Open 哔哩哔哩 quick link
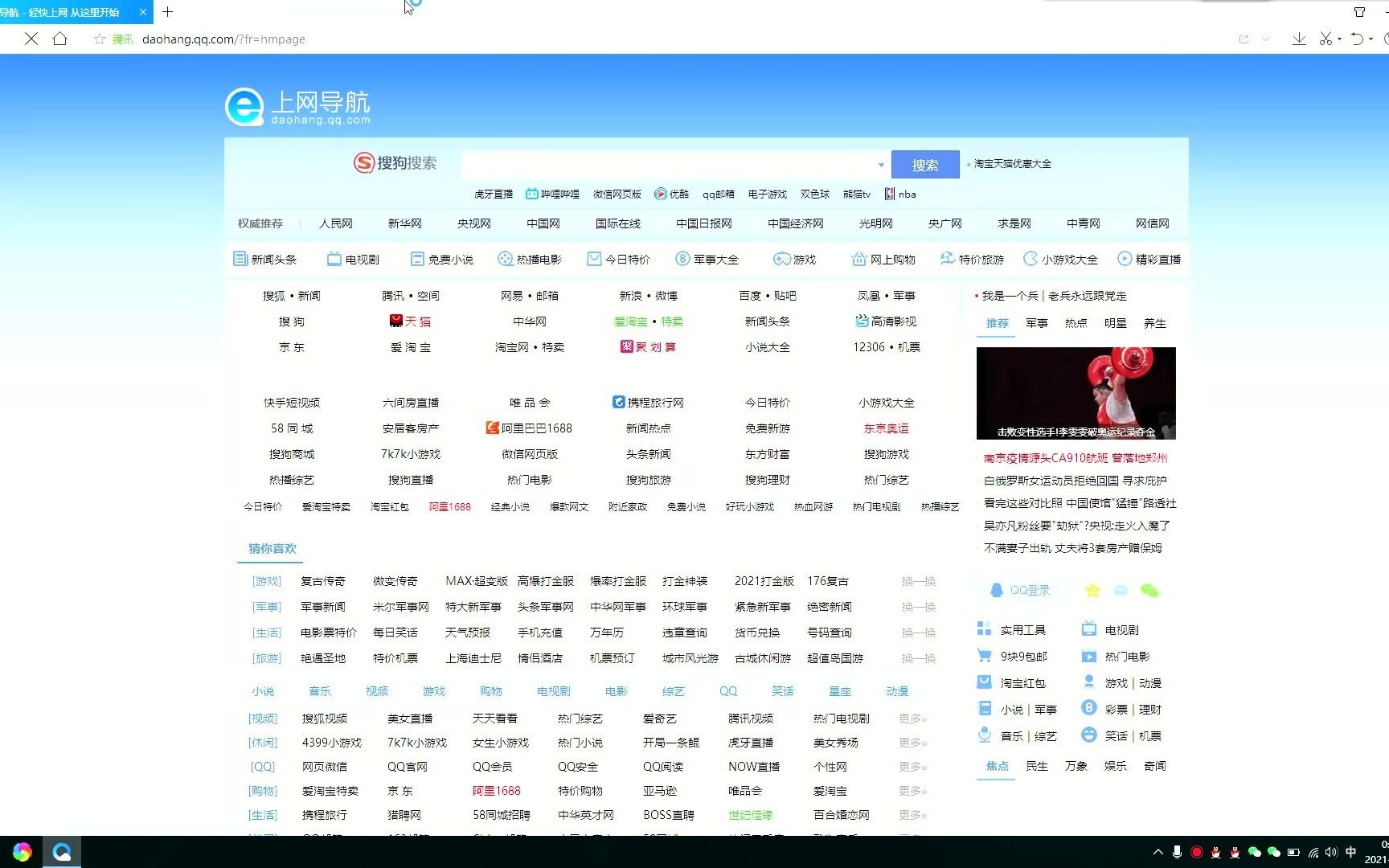Screen dimensions: 1389x868 tap(552, 194)
